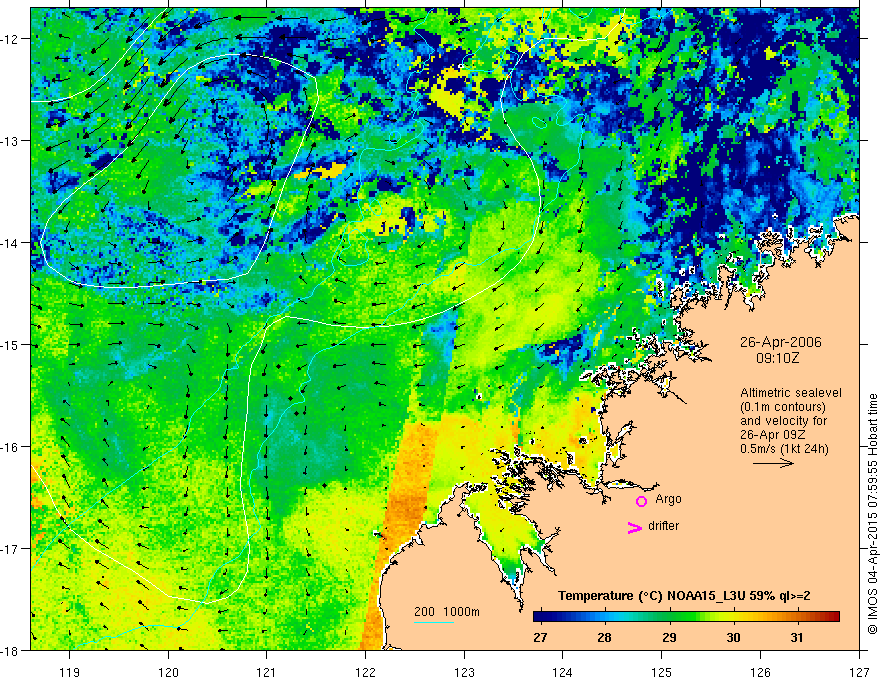Click the magenta drifter arrowhead legend marker
Image resolution: width=880 pixels, height=680 pixels.
point(634,527)
